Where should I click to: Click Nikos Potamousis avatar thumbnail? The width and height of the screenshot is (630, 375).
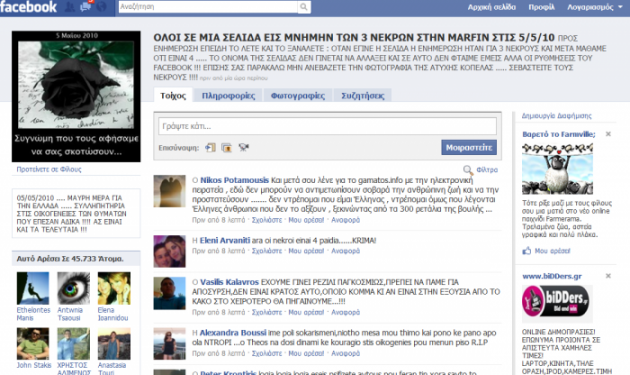pos(170,191)
